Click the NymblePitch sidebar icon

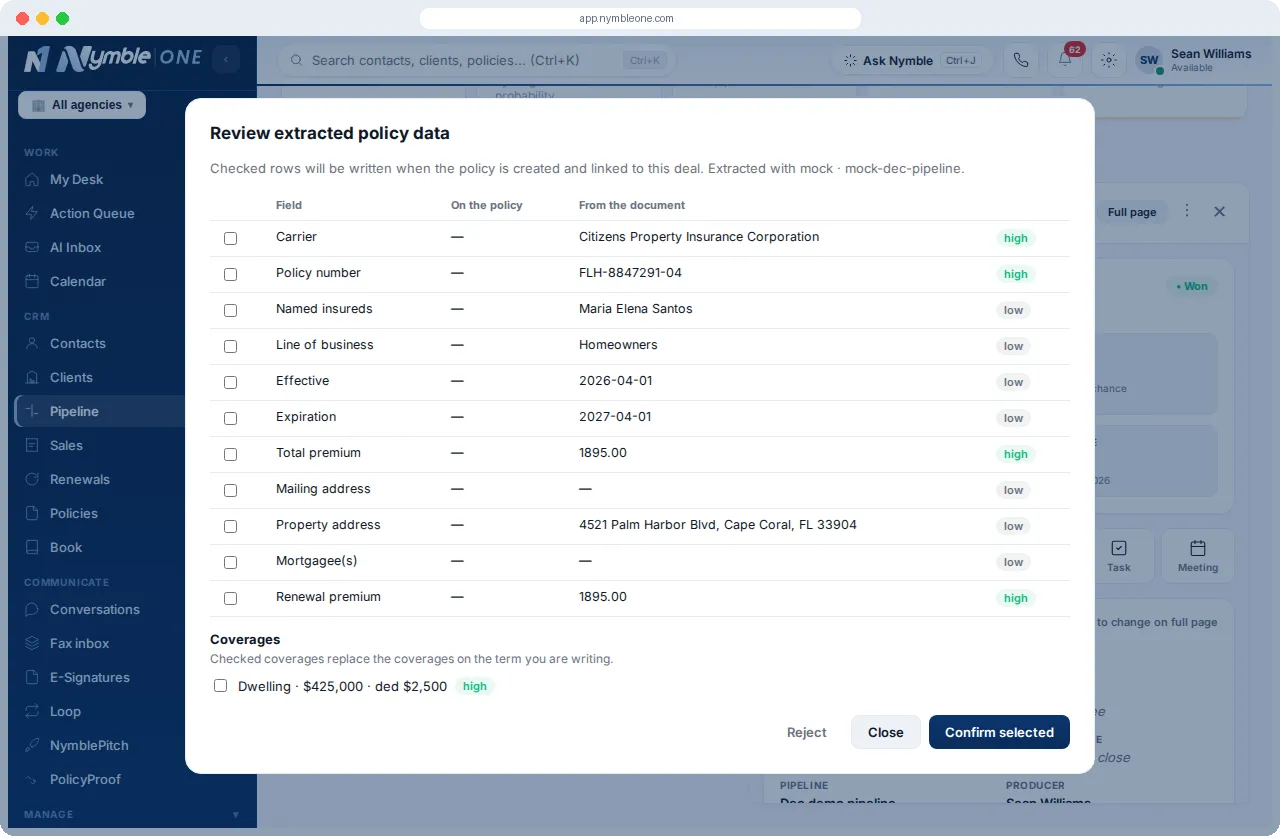pyautogui.click(x=32, y=746)
